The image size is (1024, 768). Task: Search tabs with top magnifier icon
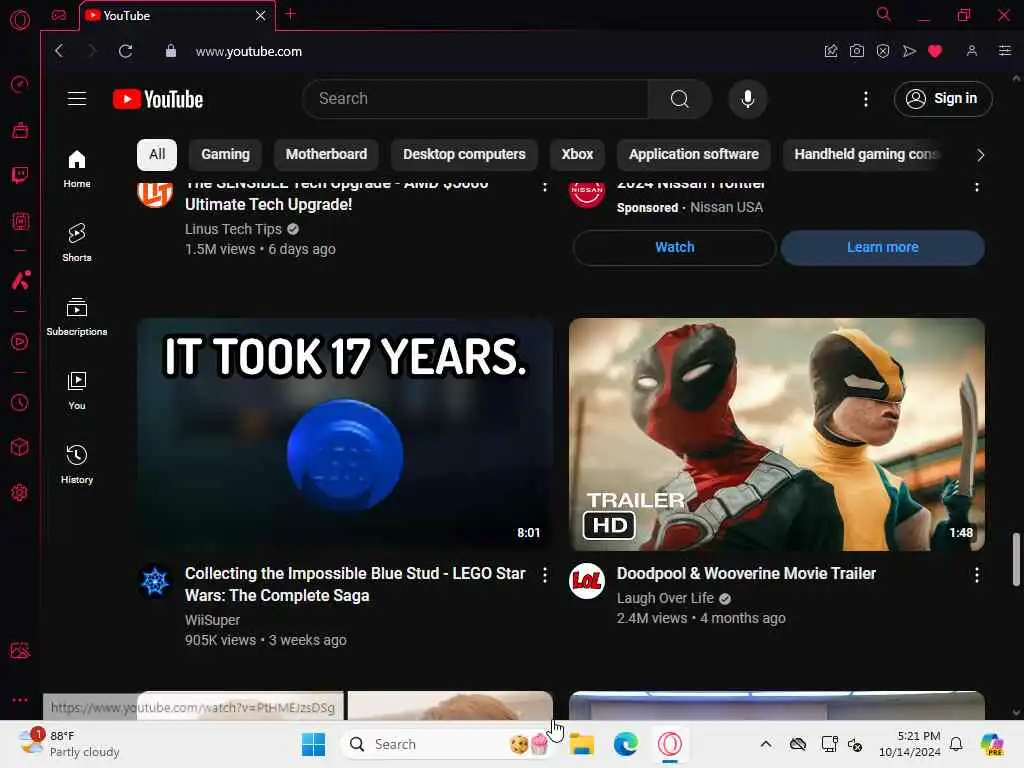point(884,14)
